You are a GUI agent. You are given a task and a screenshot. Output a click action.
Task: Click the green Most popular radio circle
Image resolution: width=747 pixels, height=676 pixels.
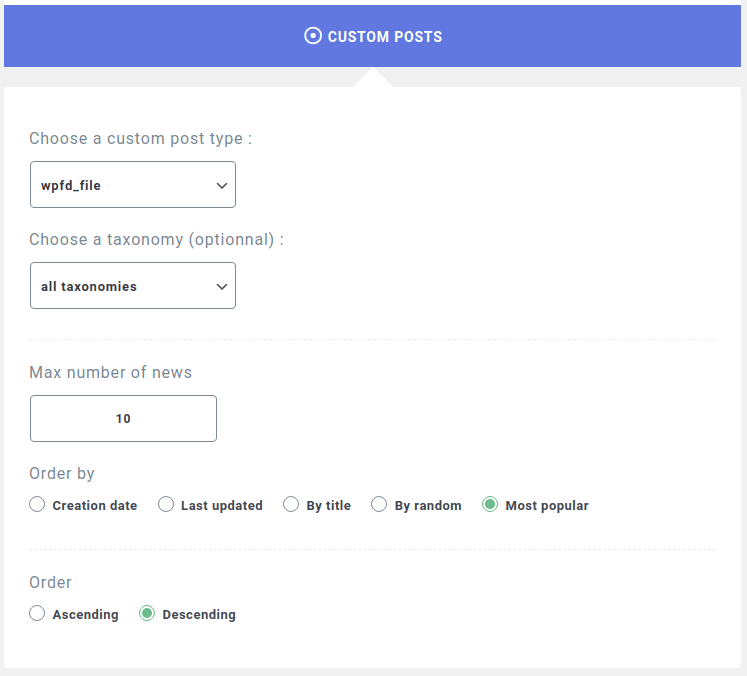click(x=490, y=504)
